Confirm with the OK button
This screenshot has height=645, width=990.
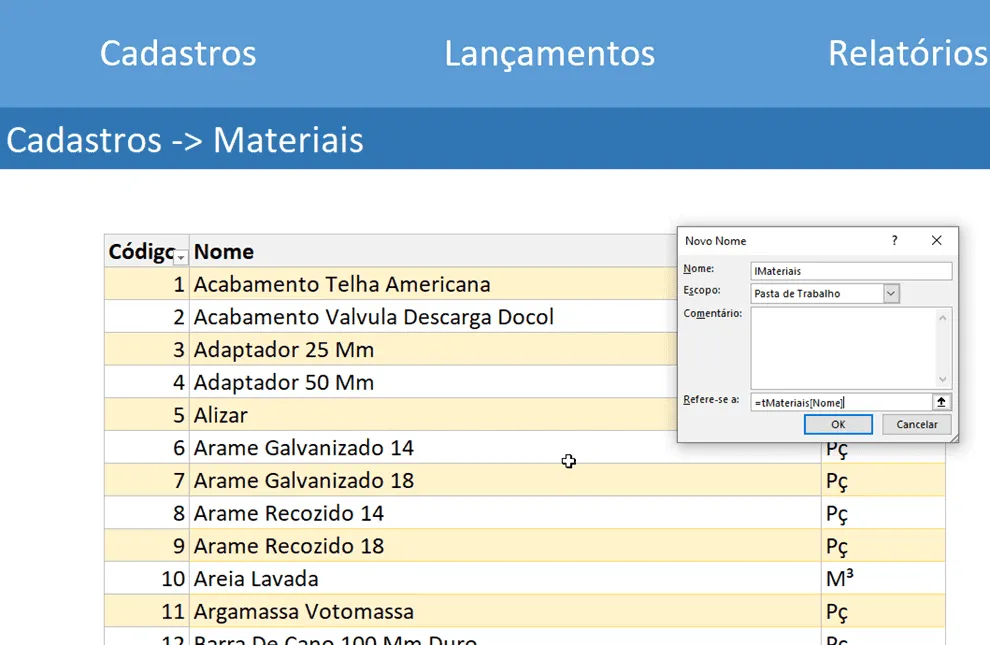(838, 424)
